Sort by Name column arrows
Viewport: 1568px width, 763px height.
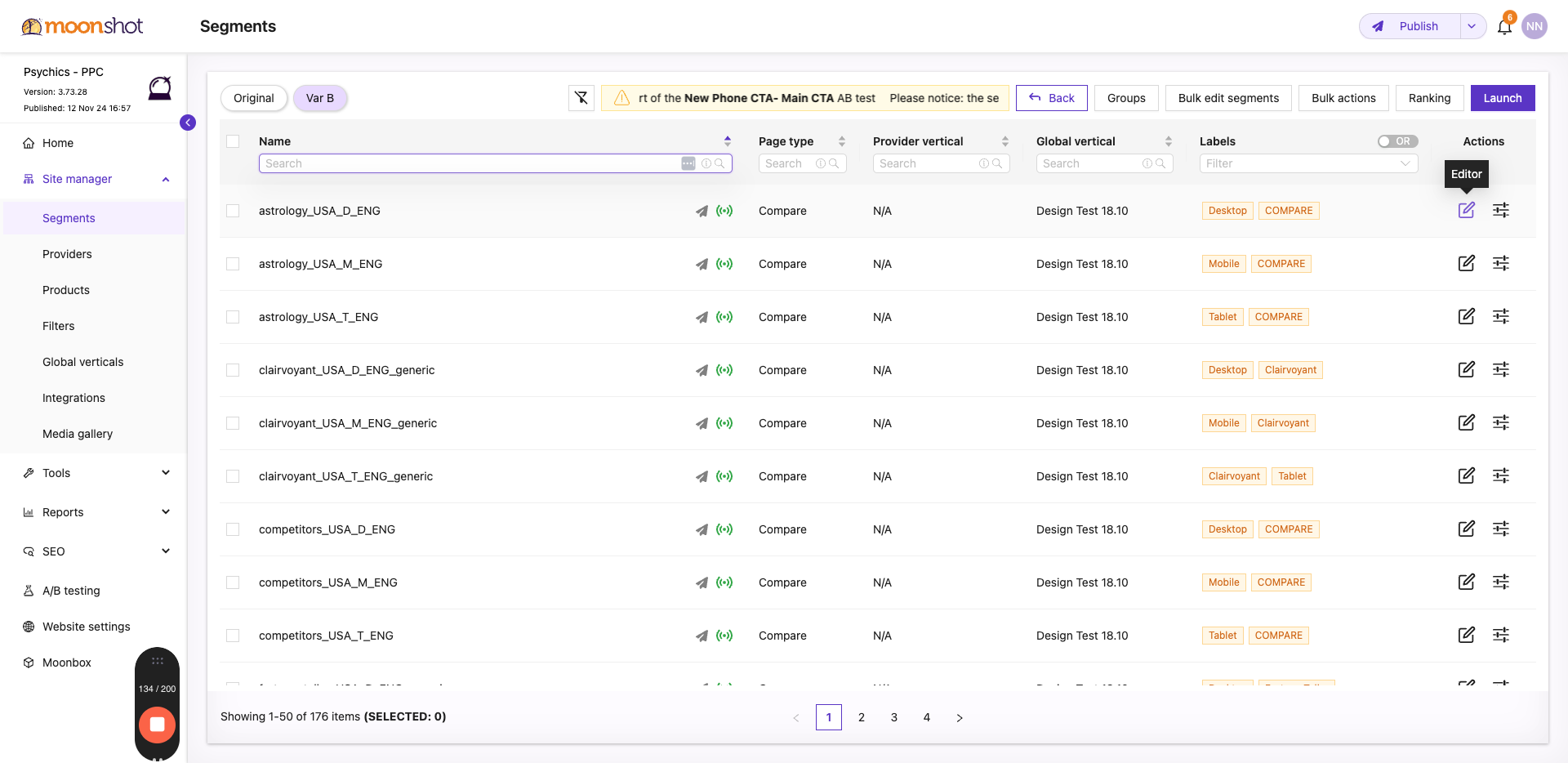point(728,141)
